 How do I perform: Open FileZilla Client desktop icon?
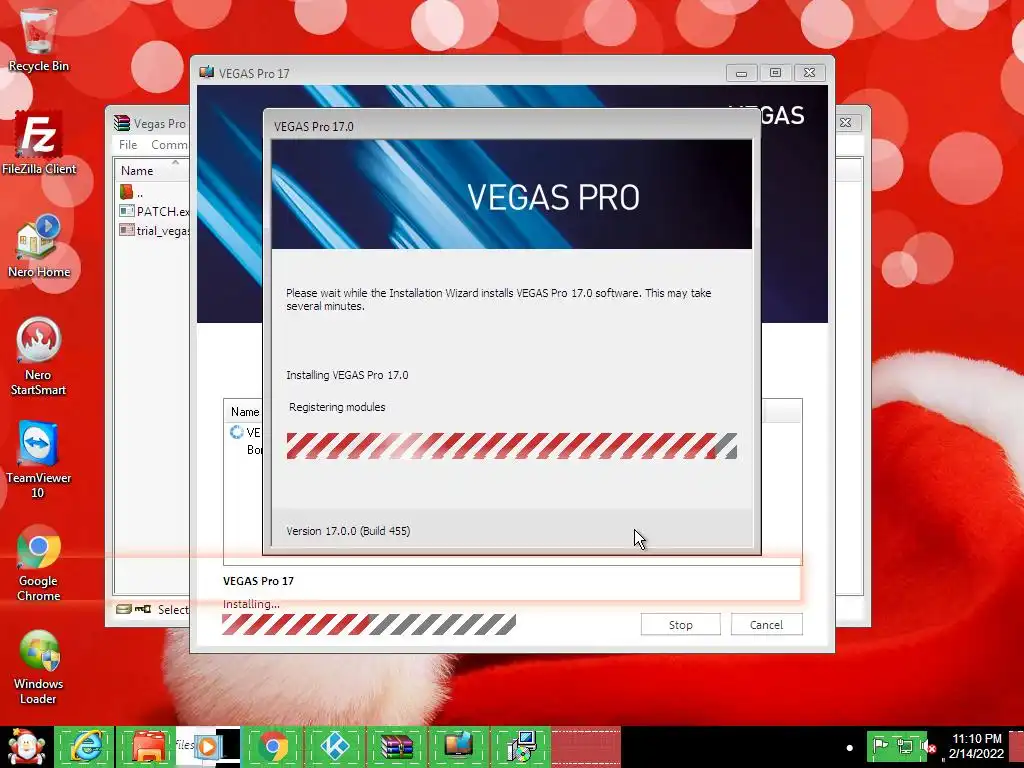pyautogui.click(x=39, y=144)
